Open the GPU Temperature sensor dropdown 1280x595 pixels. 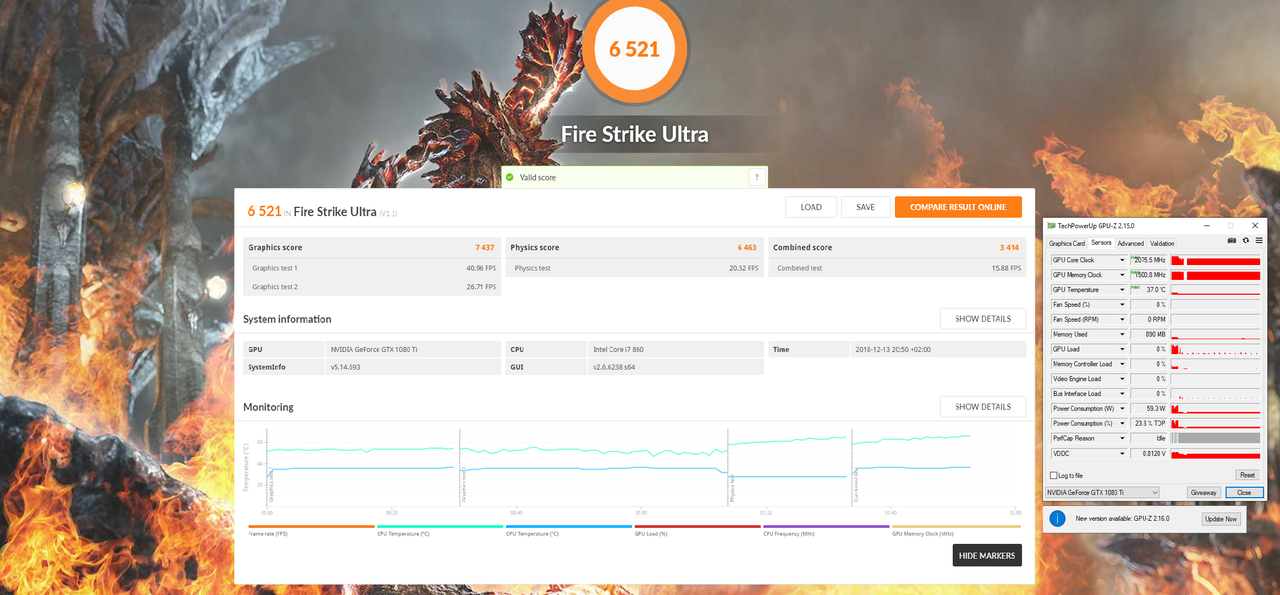[1122, 290]
